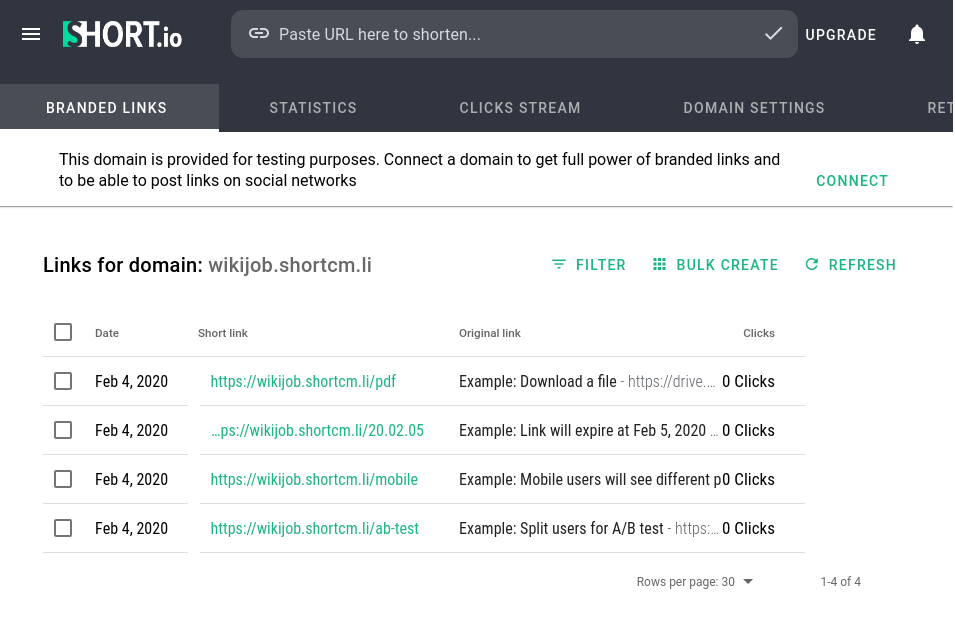Click the link icon in URL bar
955x630 pixels.
click(x=259, y=34)
